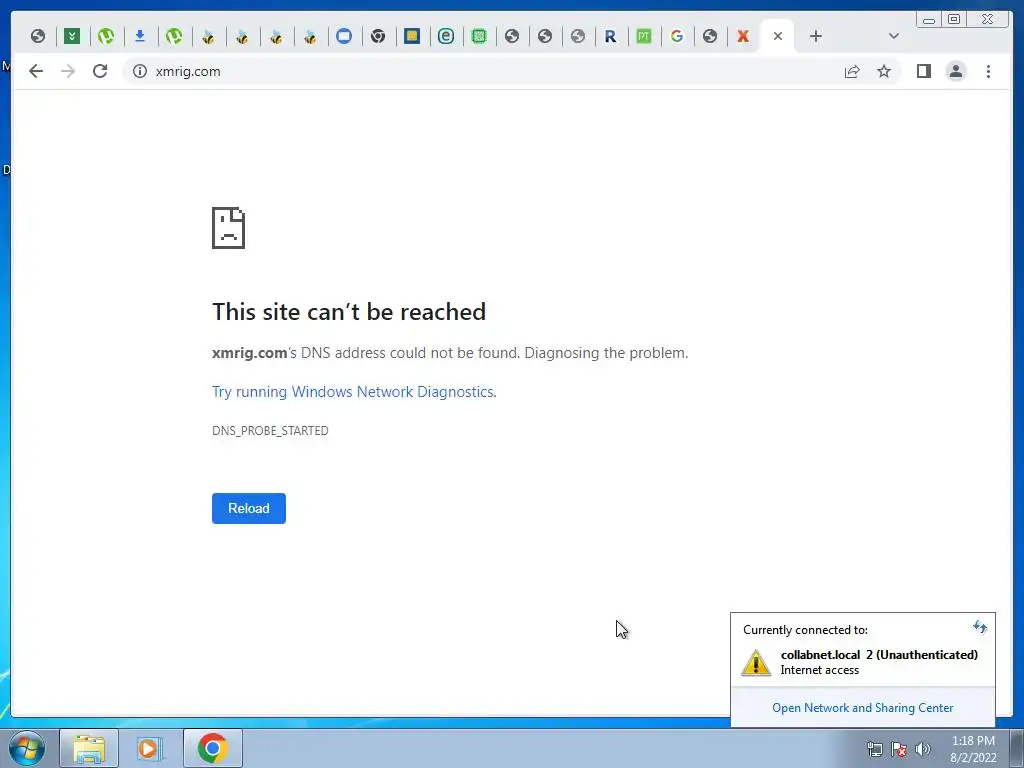Click the taskbar clock showing 1:18 PM
The width and height of the screenshot is (1024, 768).
[973, 749]
